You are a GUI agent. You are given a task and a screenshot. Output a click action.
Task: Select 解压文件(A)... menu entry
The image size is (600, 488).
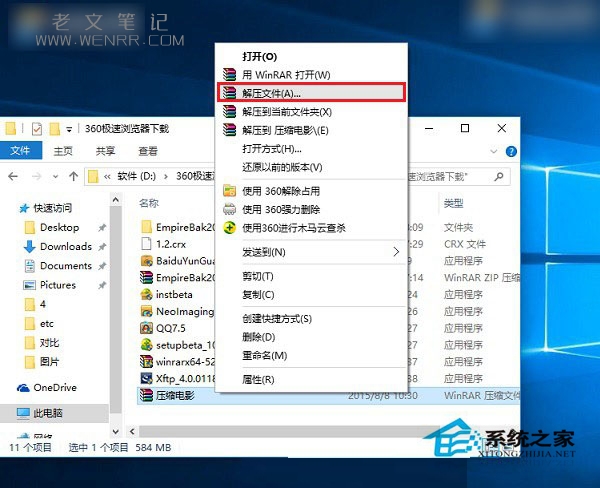tap(311, 93)
